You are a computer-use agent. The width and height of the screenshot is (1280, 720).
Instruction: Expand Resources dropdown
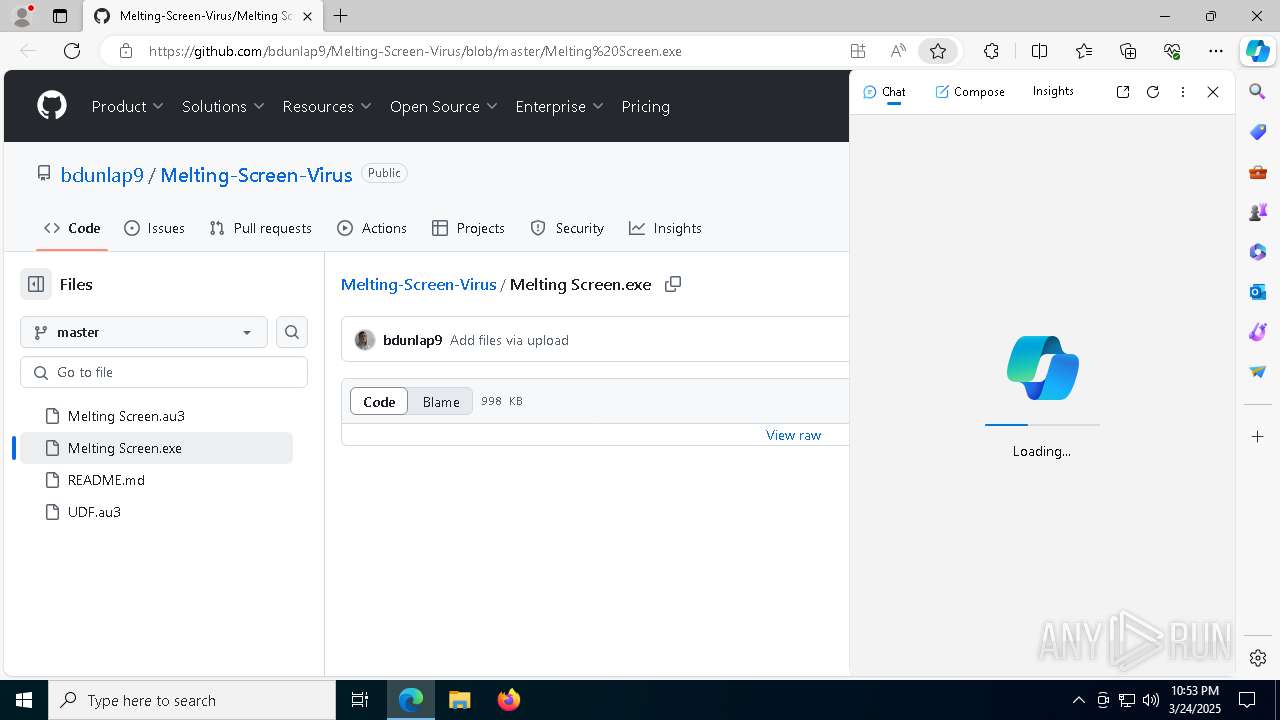click(327, 106)
